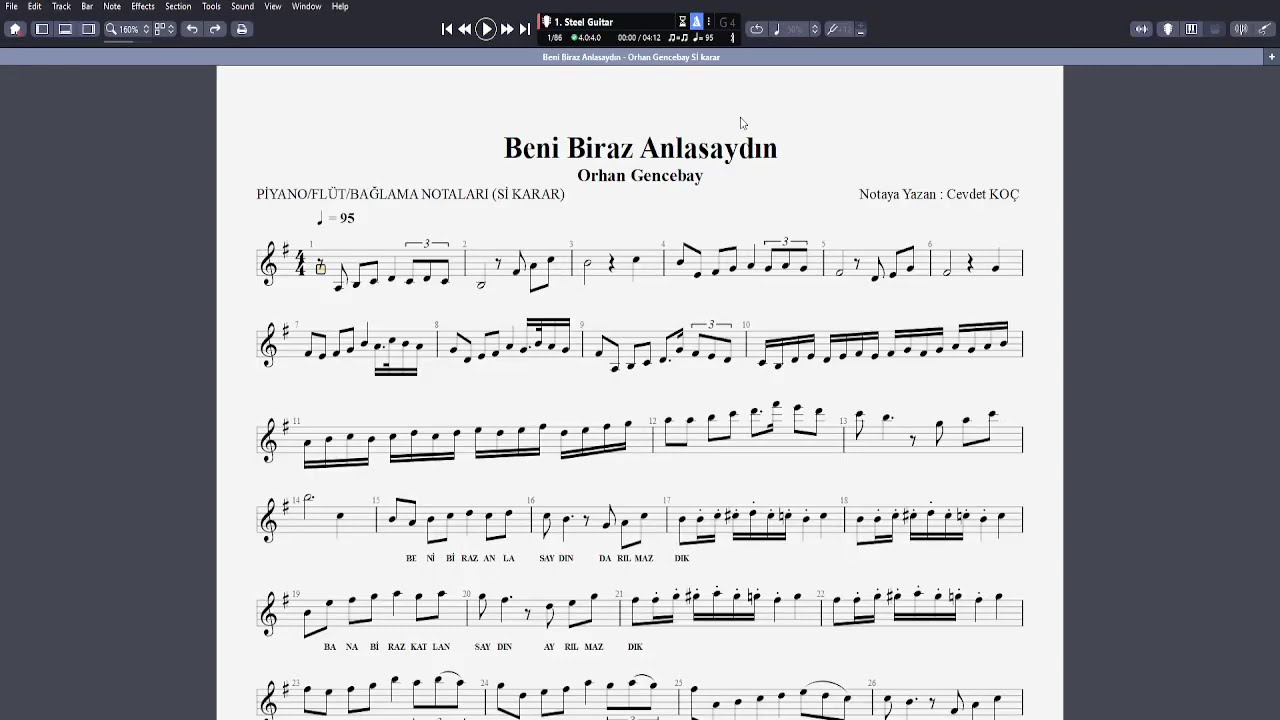Click the Rewind button
Screen dimensions: 1280x720
465,29
